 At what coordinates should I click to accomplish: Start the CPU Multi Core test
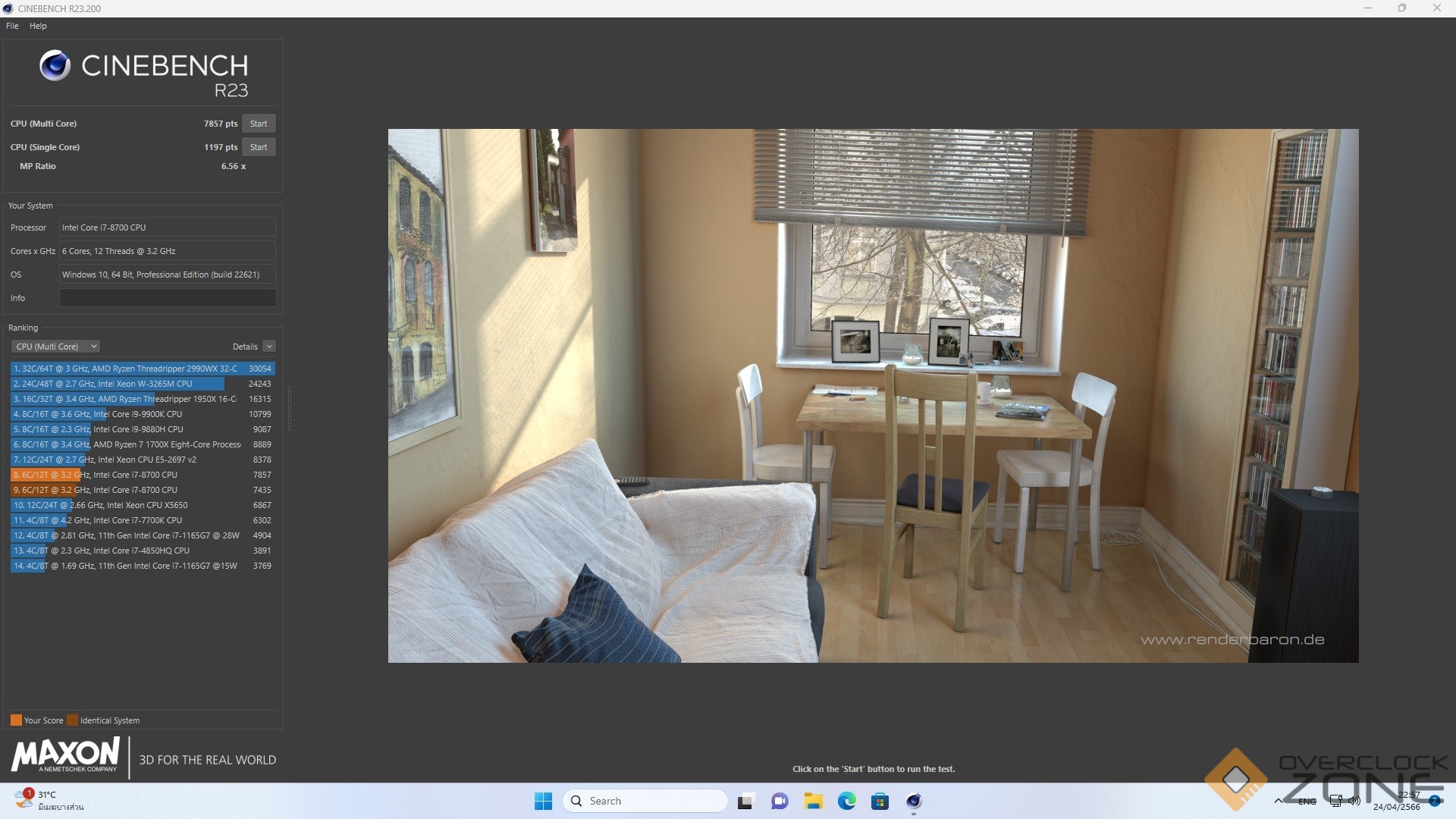[x=259, y=124]
